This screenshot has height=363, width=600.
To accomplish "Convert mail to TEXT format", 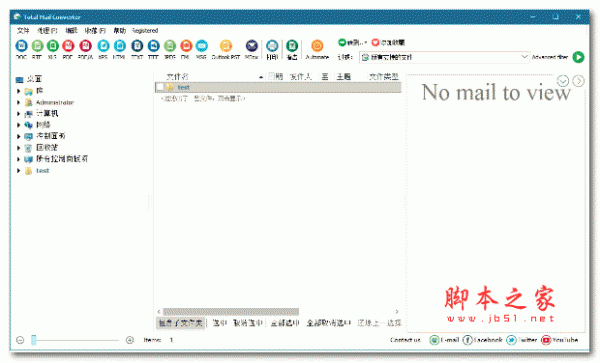I will [137, 49].
